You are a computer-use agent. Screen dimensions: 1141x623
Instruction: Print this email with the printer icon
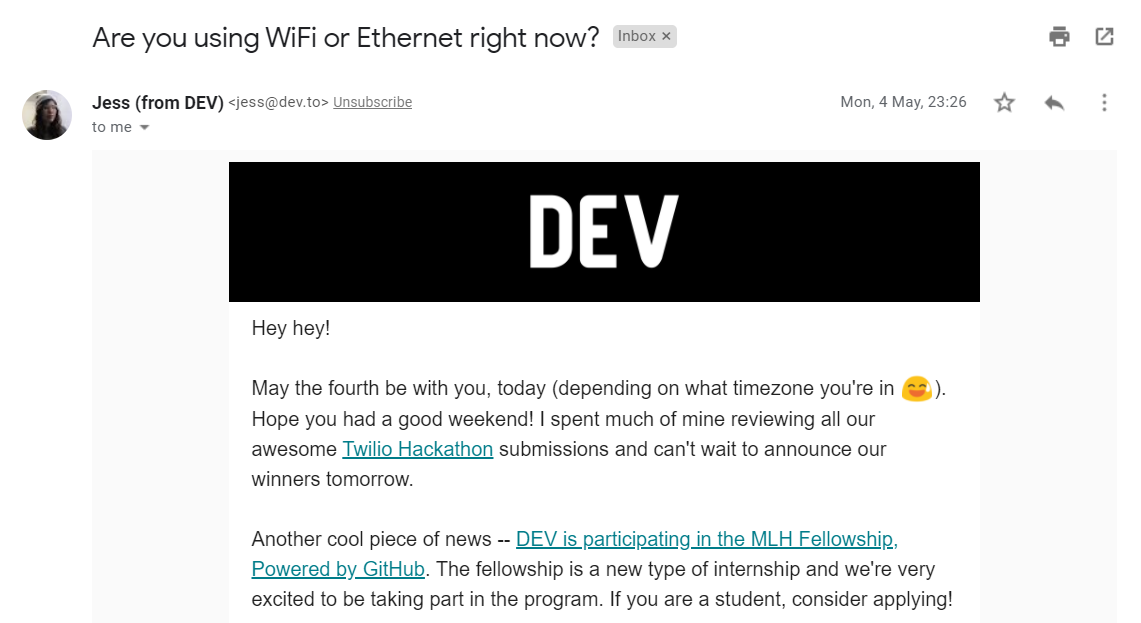(1059, 36)
